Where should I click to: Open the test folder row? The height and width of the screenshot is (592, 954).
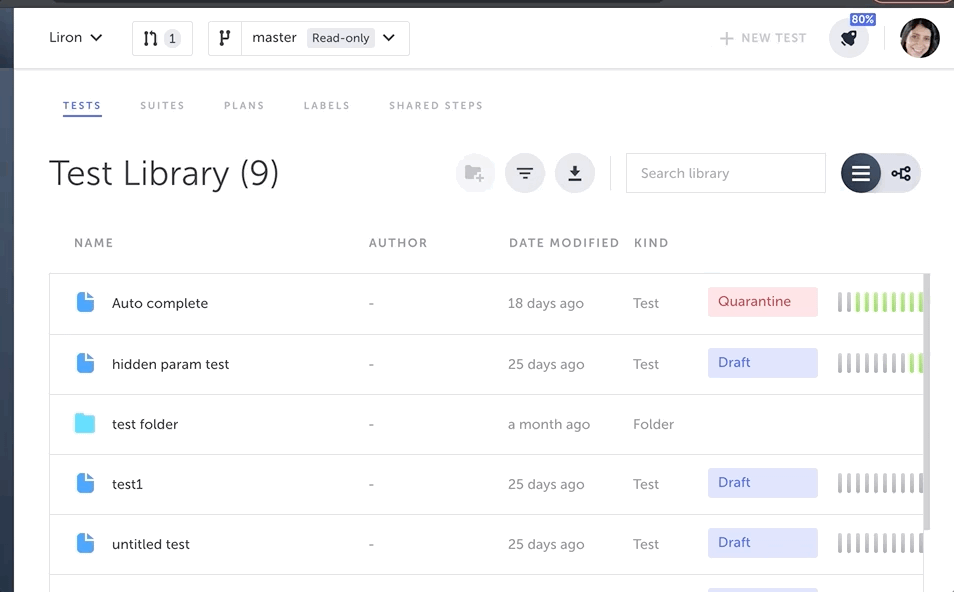486,424
